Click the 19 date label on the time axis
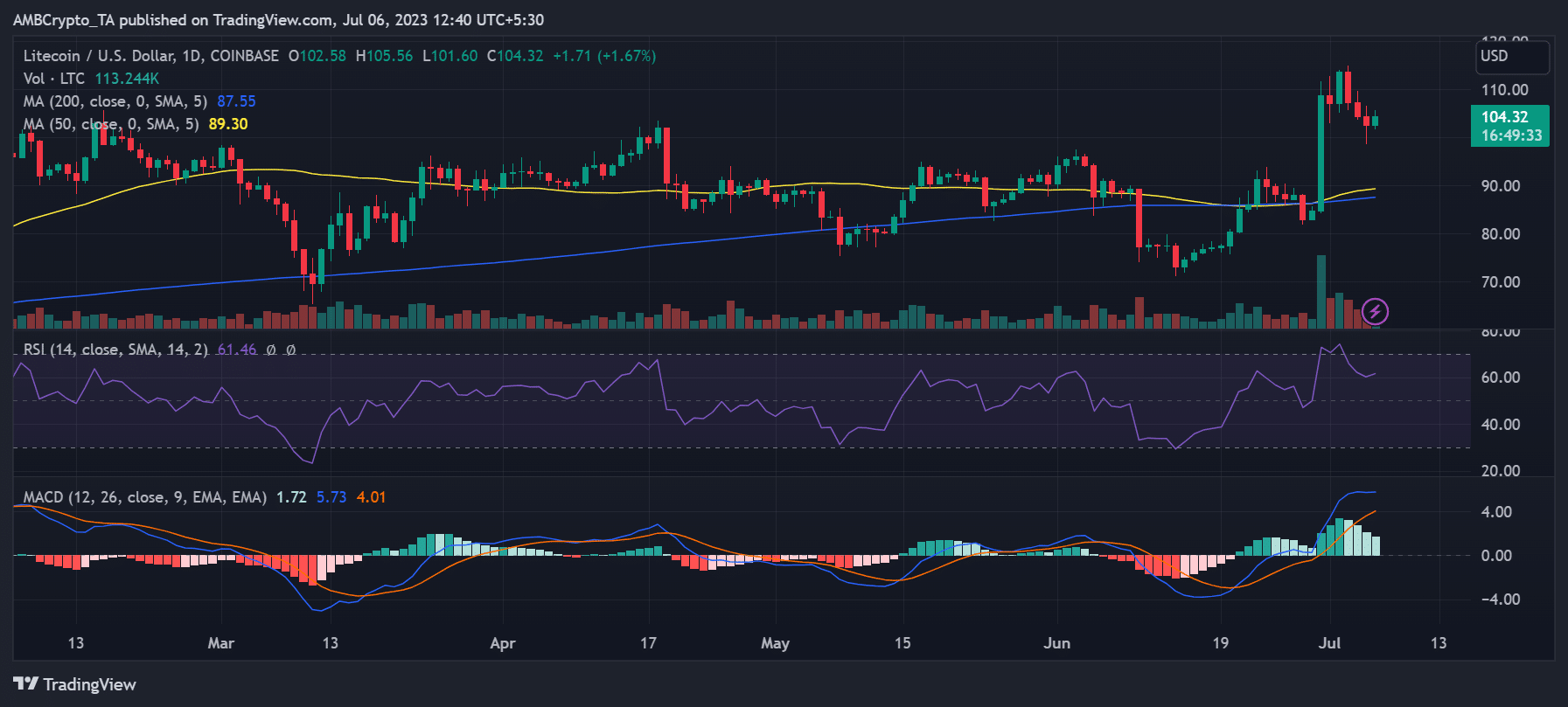 click(1220, 643)
